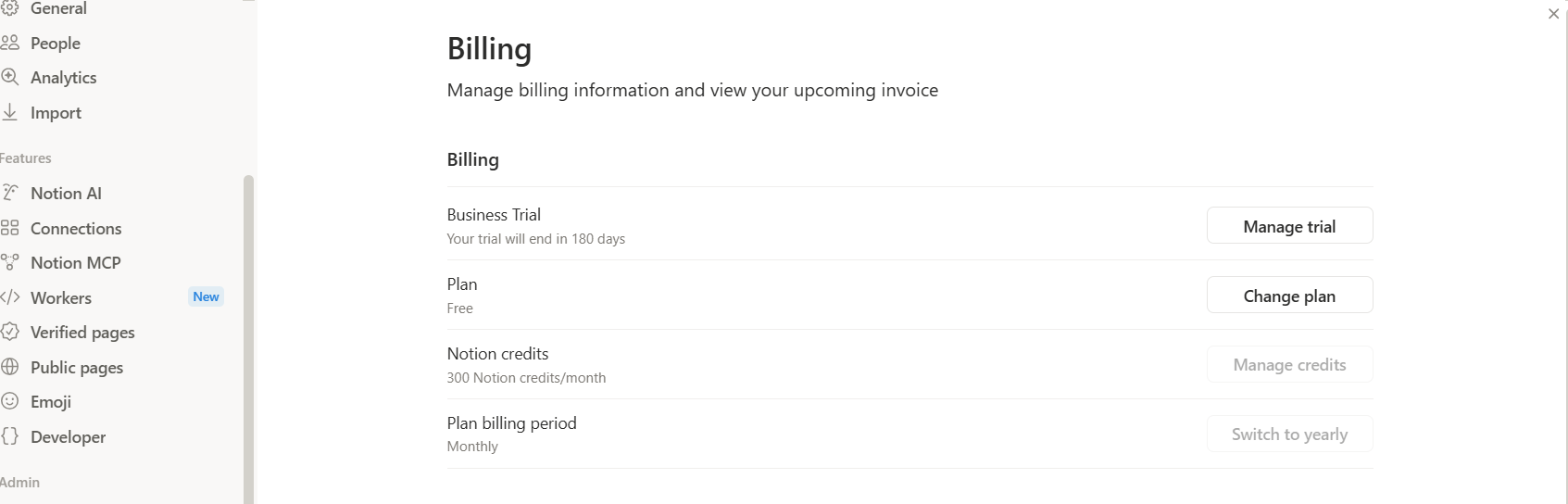Image resolution: width=1568 pixels, height=504 pixels.
Task: Select the Connections grid icon
Action: coord(9,228)
